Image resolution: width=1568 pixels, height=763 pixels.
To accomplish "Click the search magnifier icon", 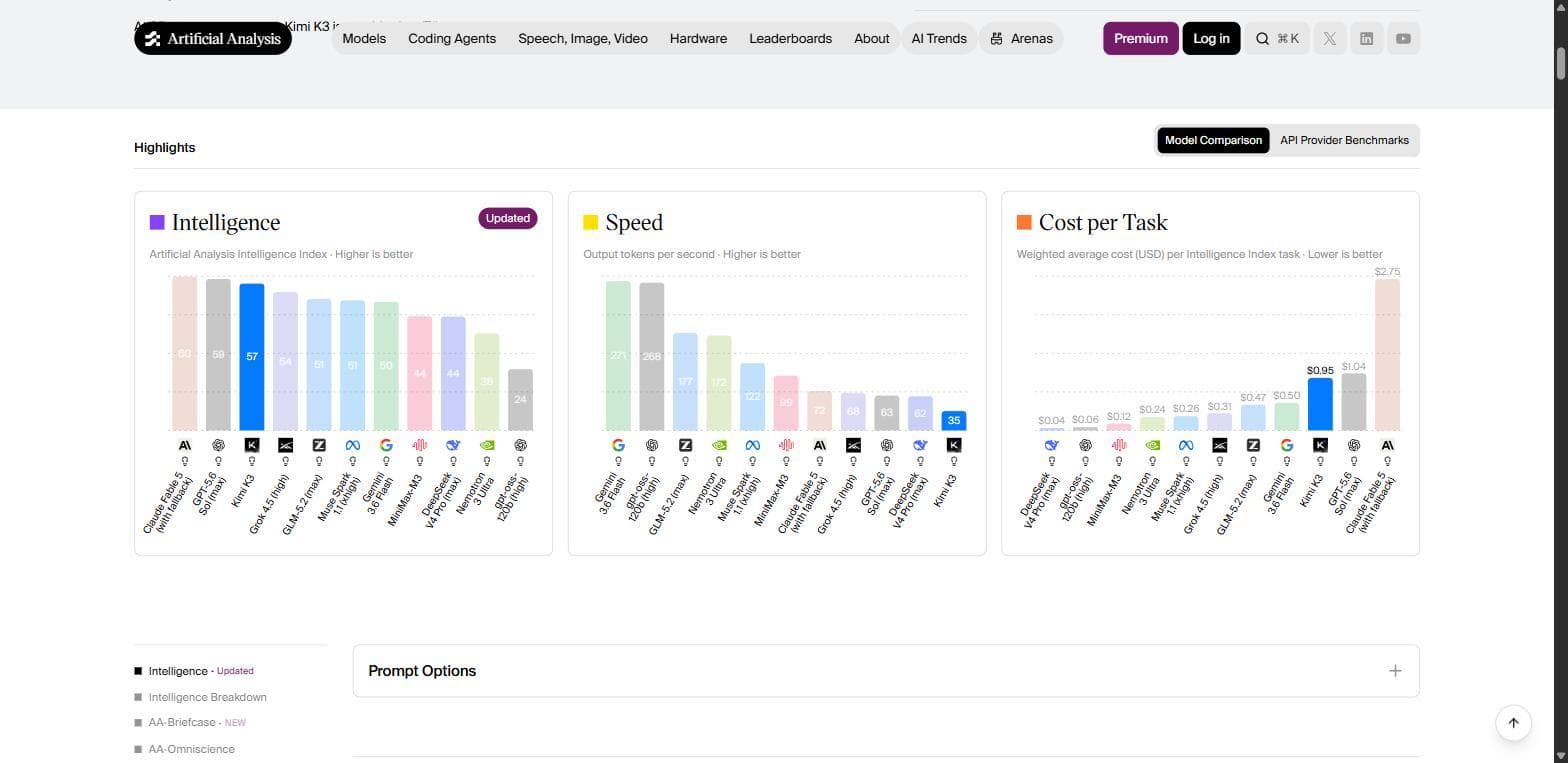I will [1262, 39].
